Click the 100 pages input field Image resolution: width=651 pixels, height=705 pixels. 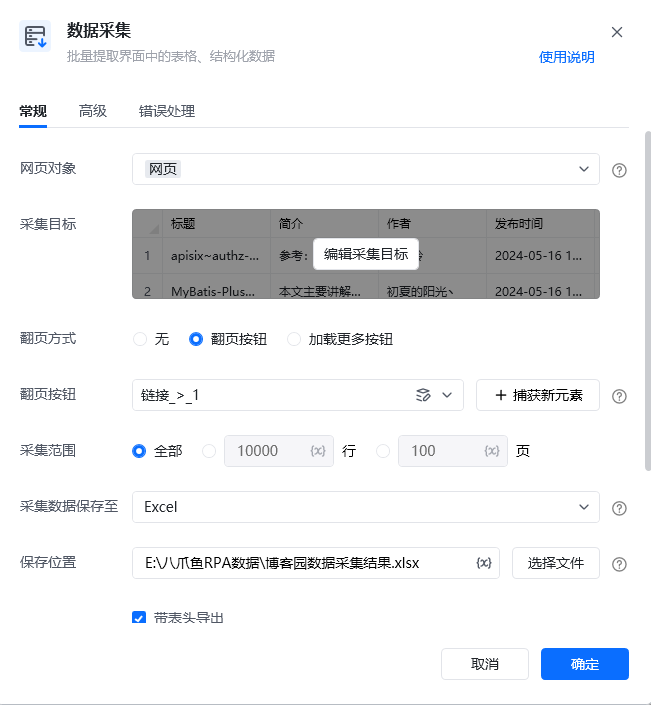tap(453, 451)
